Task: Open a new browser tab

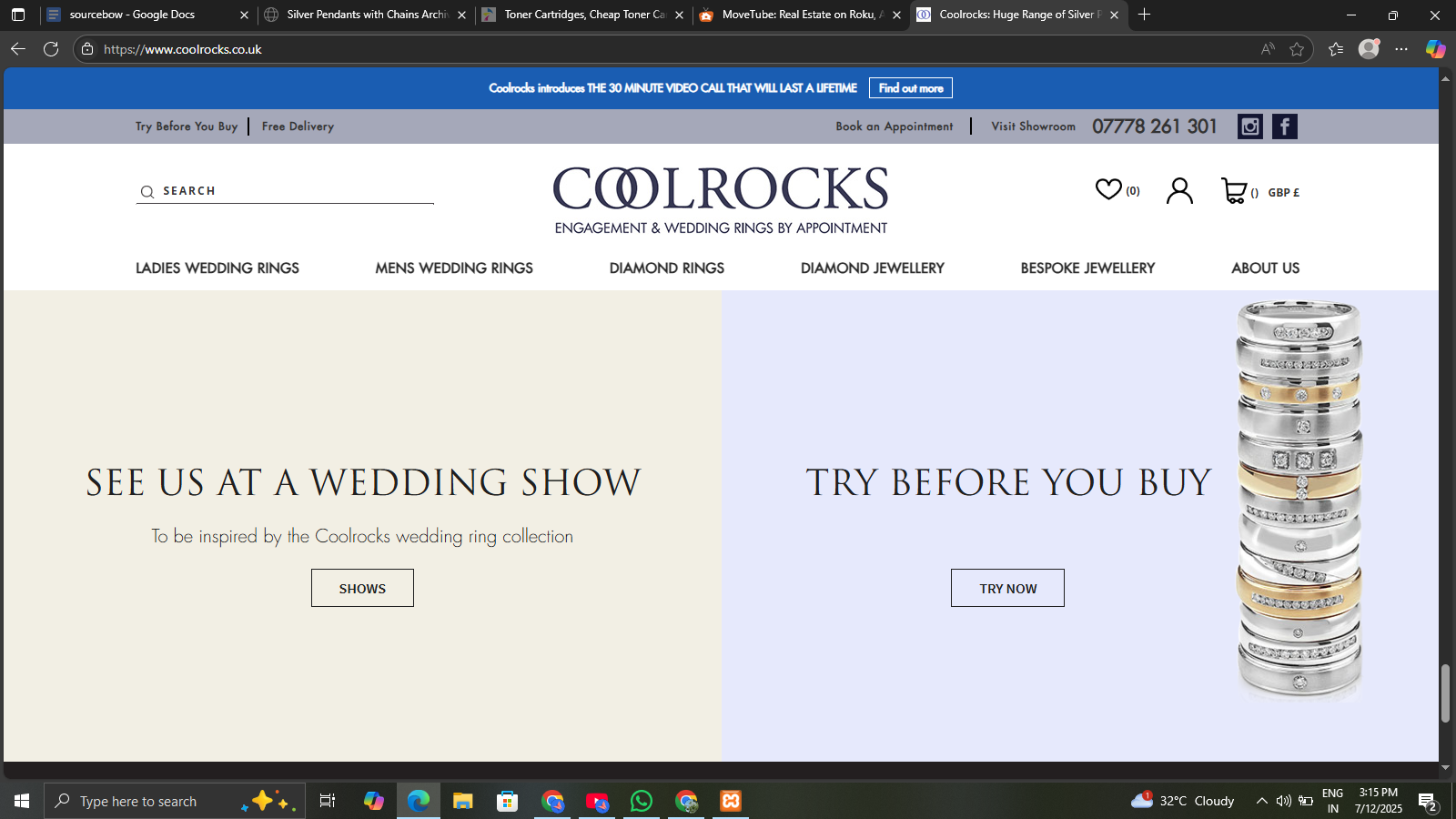Action: click(1144, 15)
